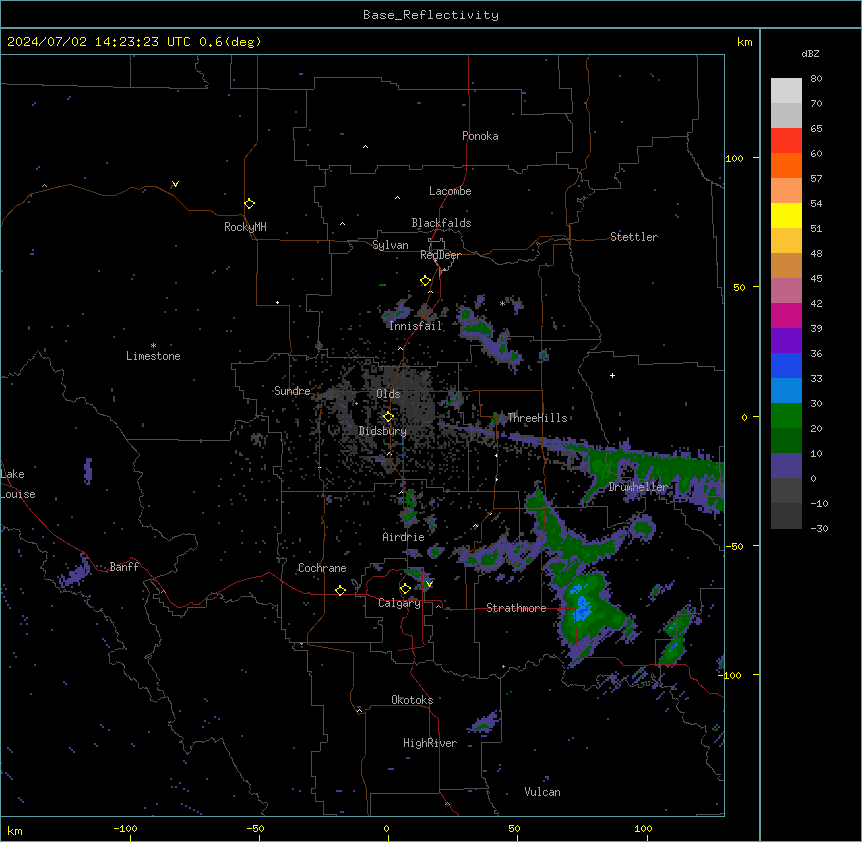Click the yellow diamond marker above RockyMH

pos(249,204)
